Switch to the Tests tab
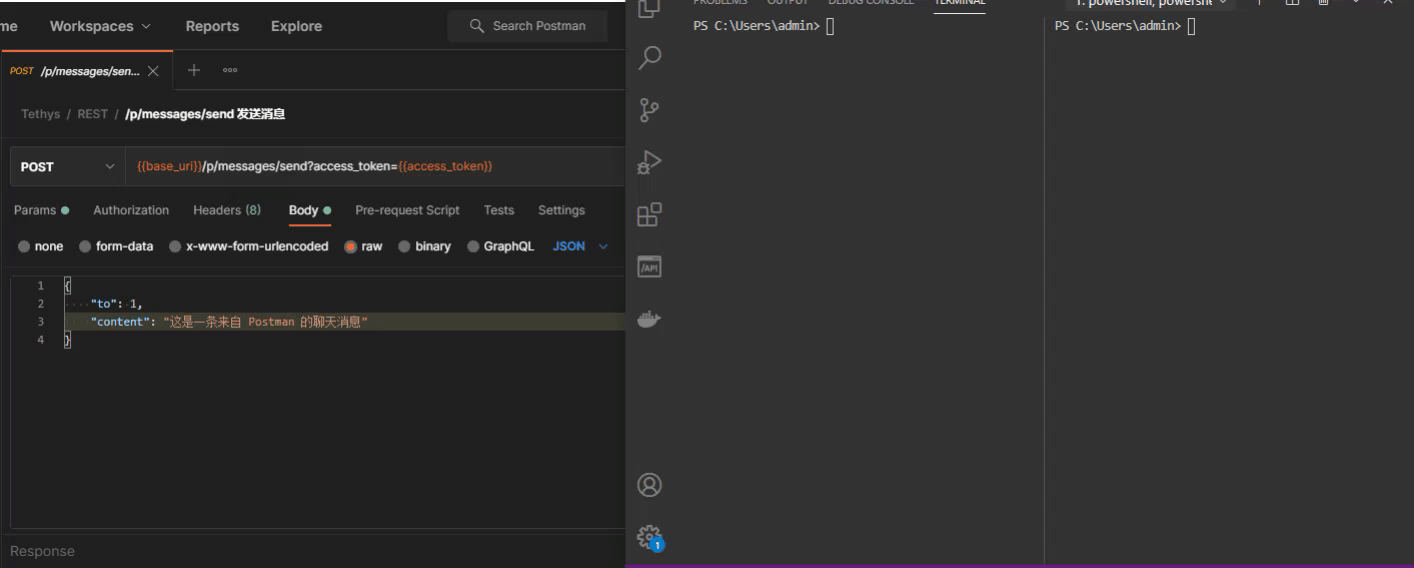The height and width of the screenshot is (568, 1414). pos(499,210)
